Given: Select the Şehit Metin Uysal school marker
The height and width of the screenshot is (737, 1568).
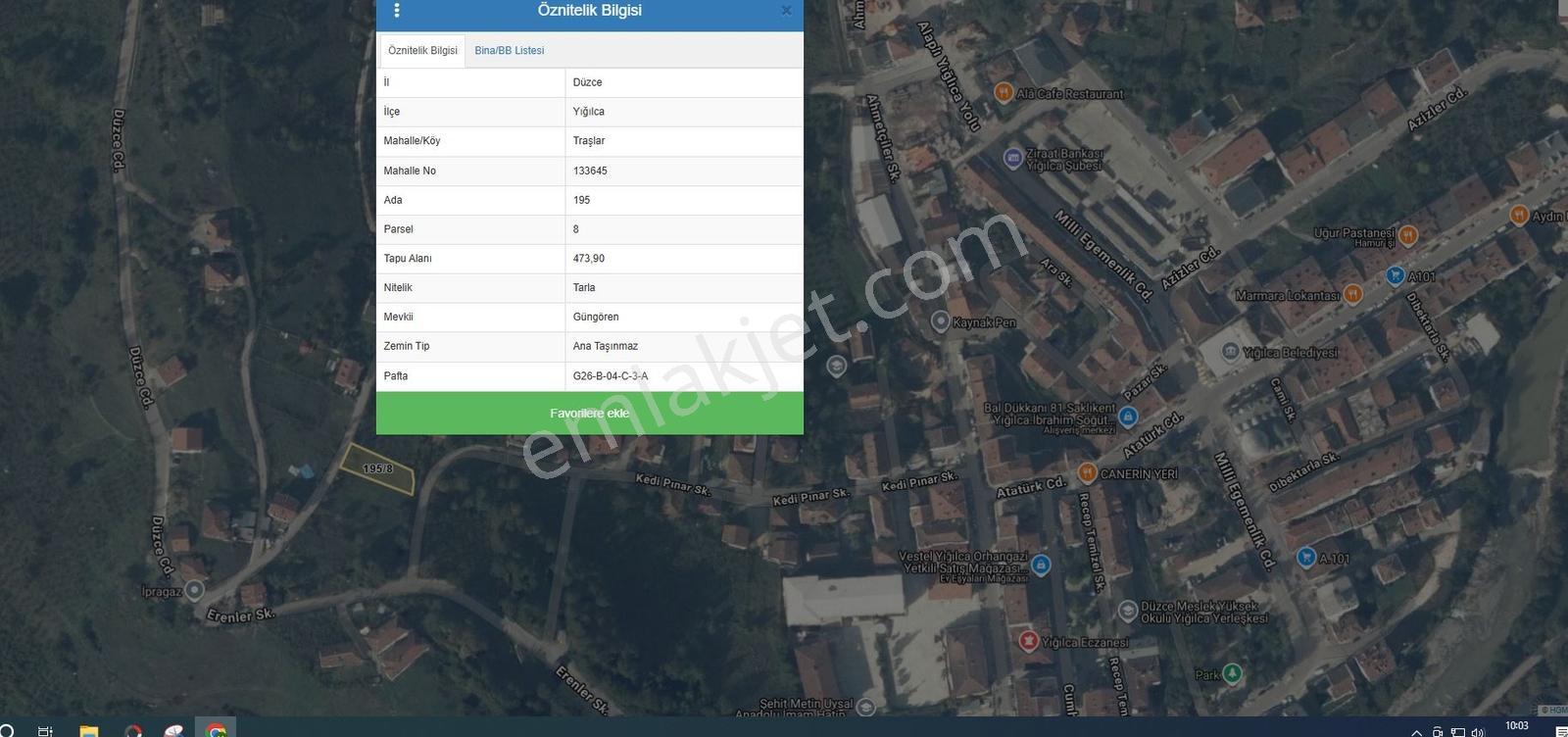Looking at the screenshot, I should [x=865, y=708].
